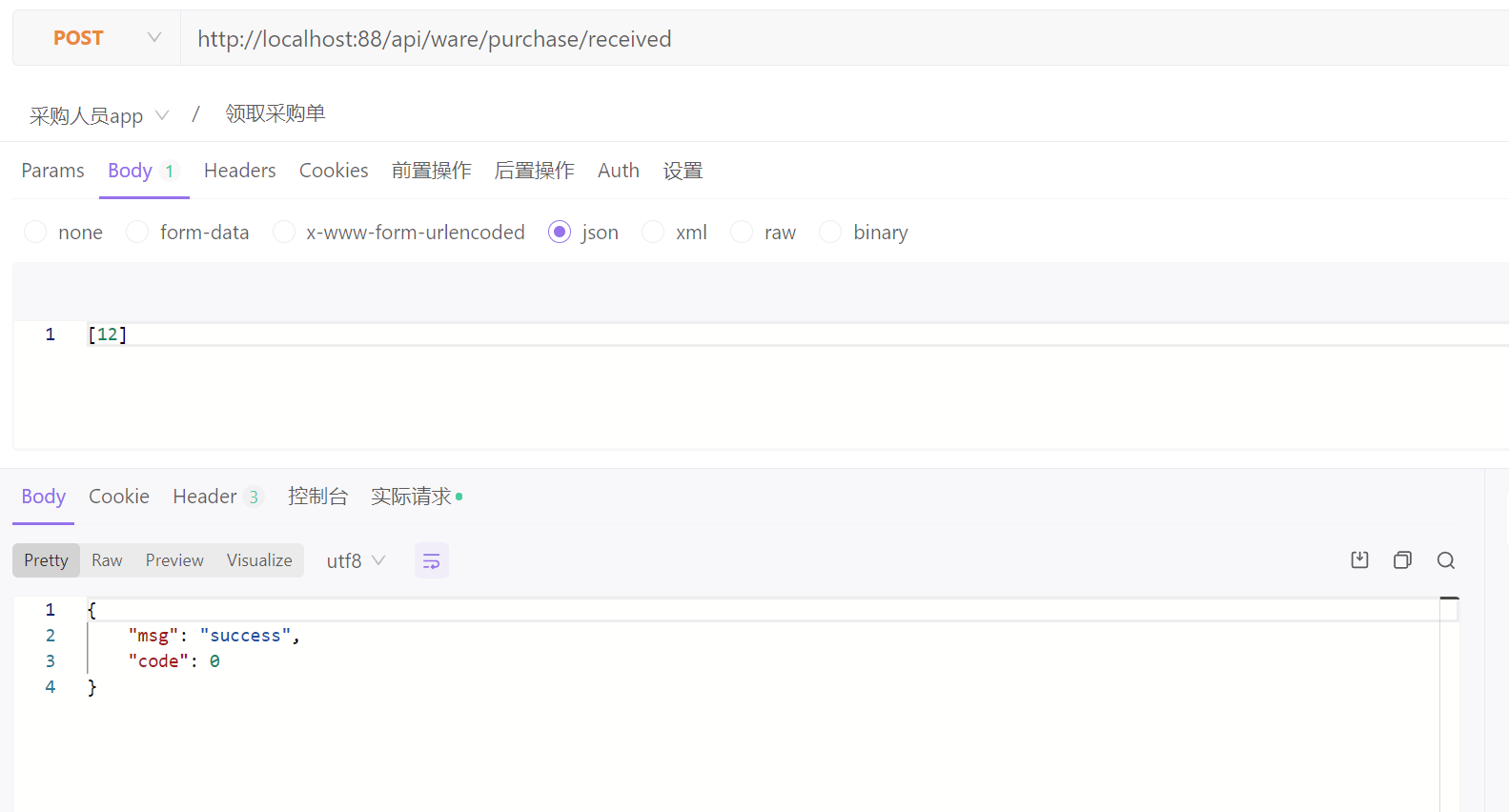Open the POST method dropdown
The height and width of the screenshot is (812, 1509).
point(96,38)
